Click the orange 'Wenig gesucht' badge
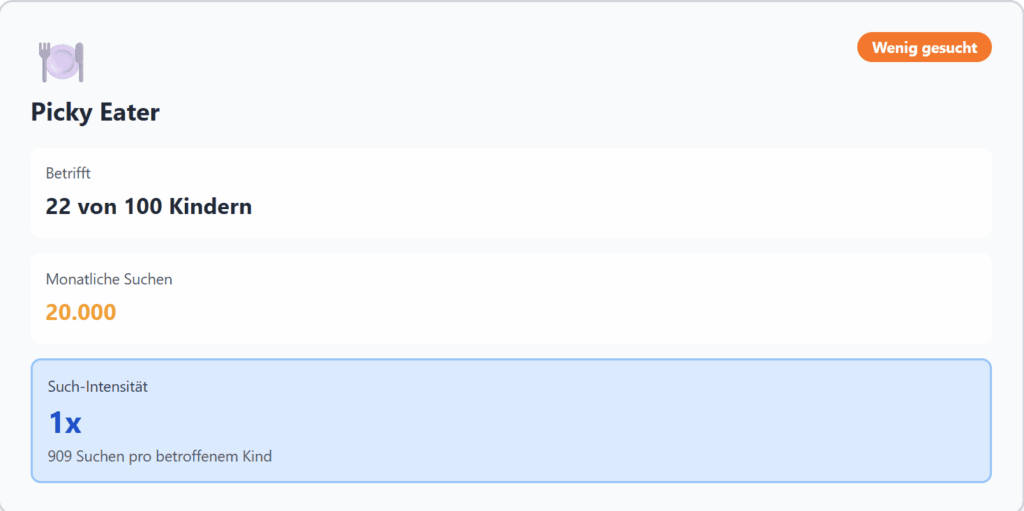The width and height of the screenshot is (1024, 511). [924, 47]
